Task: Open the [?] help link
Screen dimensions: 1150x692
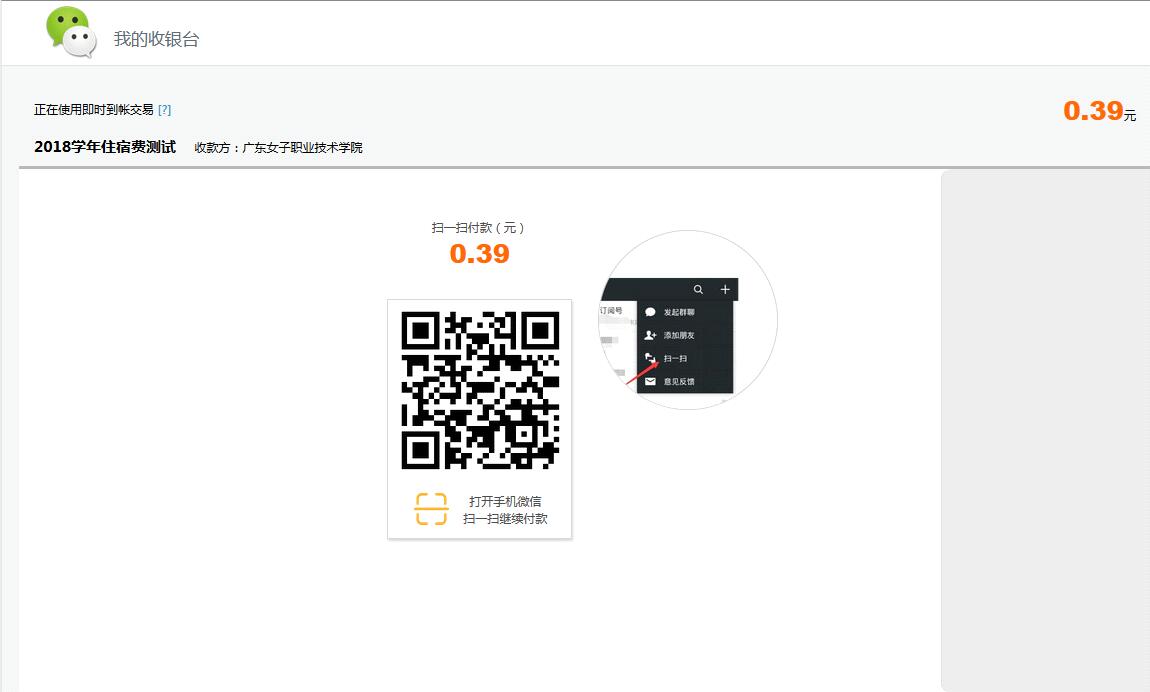Action: tap(164, 110)
